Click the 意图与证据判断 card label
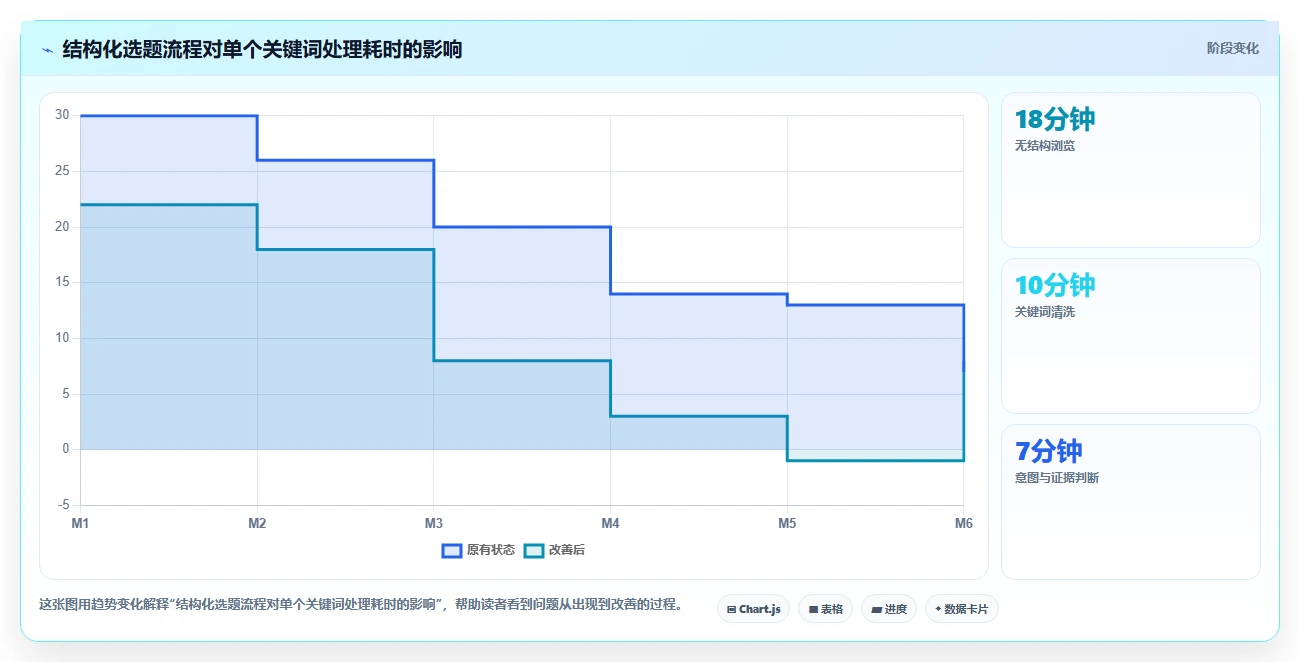 click(x=1057, y=478)
